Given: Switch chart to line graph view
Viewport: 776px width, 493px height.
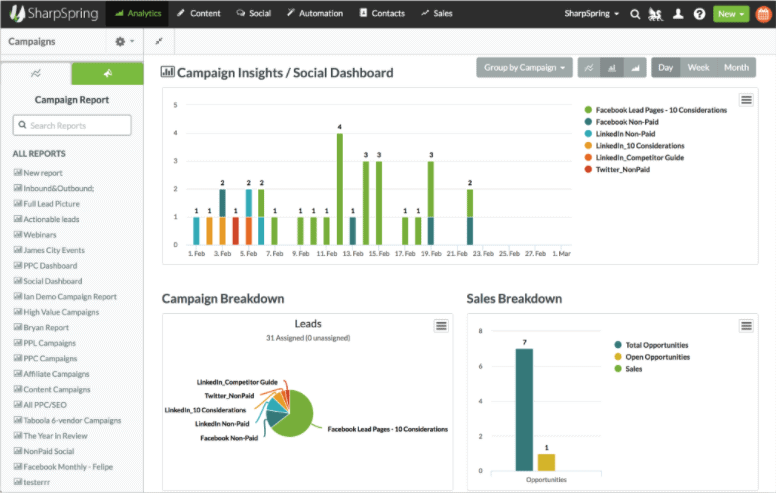Looking at the screenshot, I should 589,68.
